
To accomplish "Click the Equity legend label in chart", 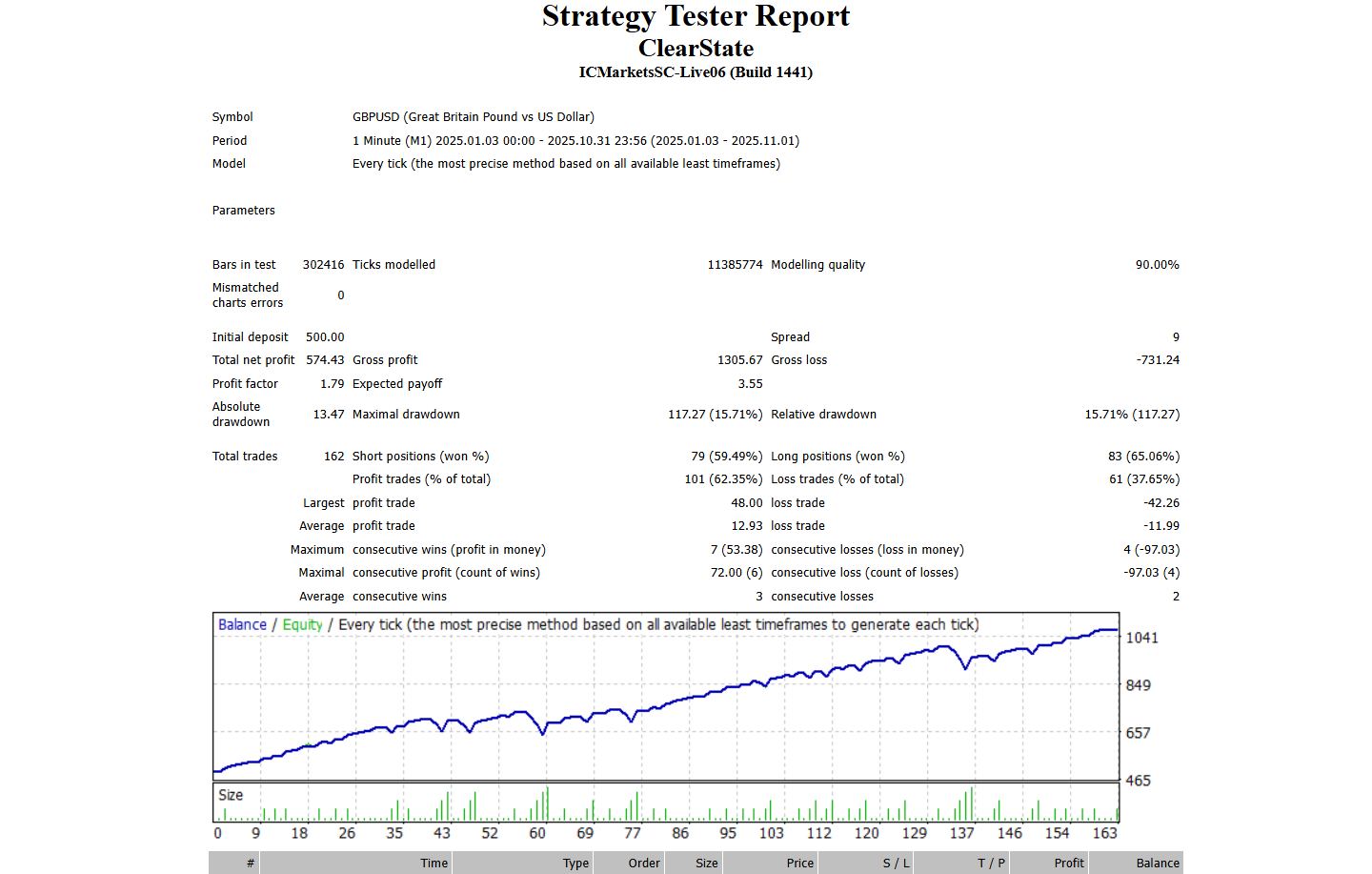I will coord(302,625).
